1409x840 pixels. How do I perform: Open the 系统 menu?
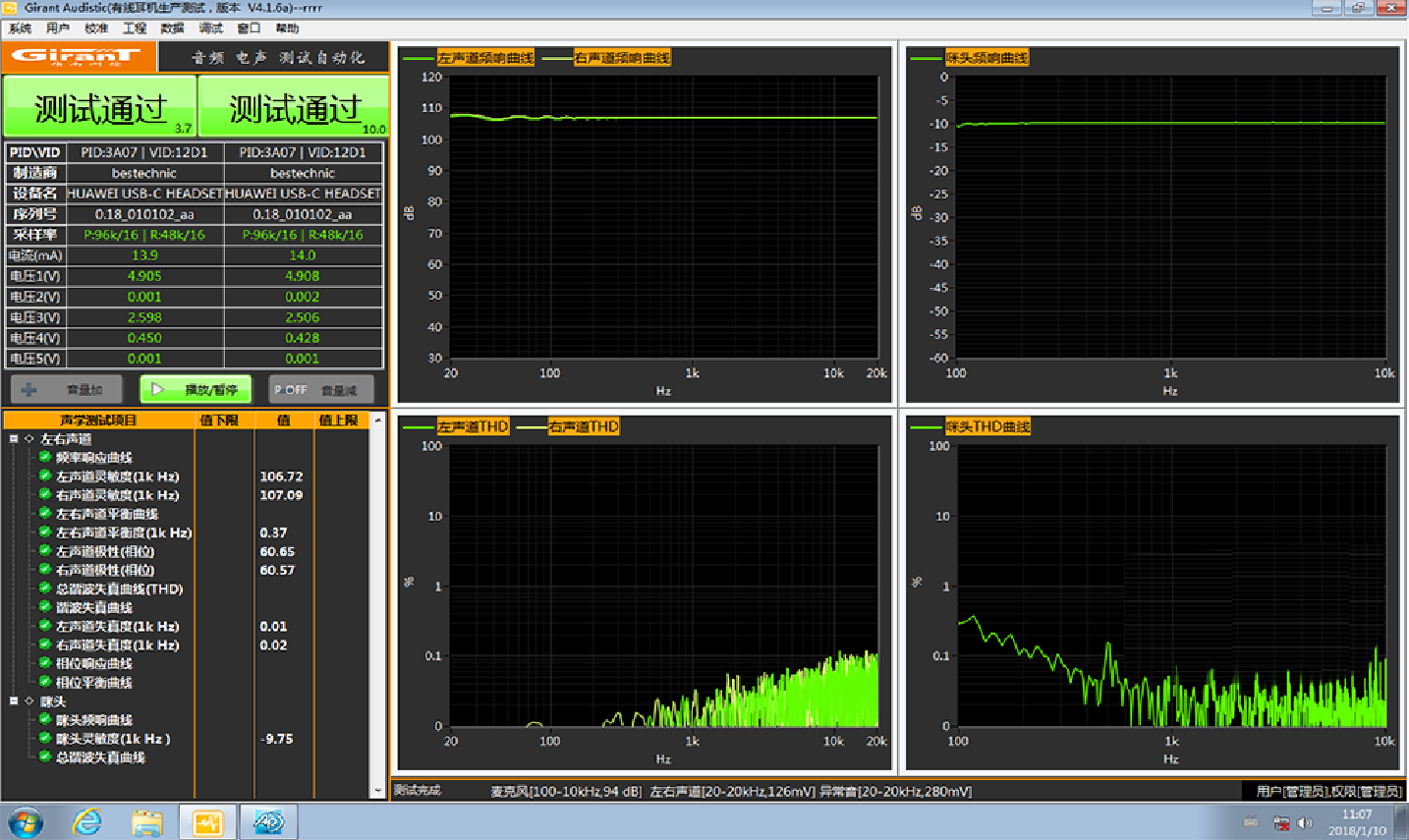click(20, 28)
